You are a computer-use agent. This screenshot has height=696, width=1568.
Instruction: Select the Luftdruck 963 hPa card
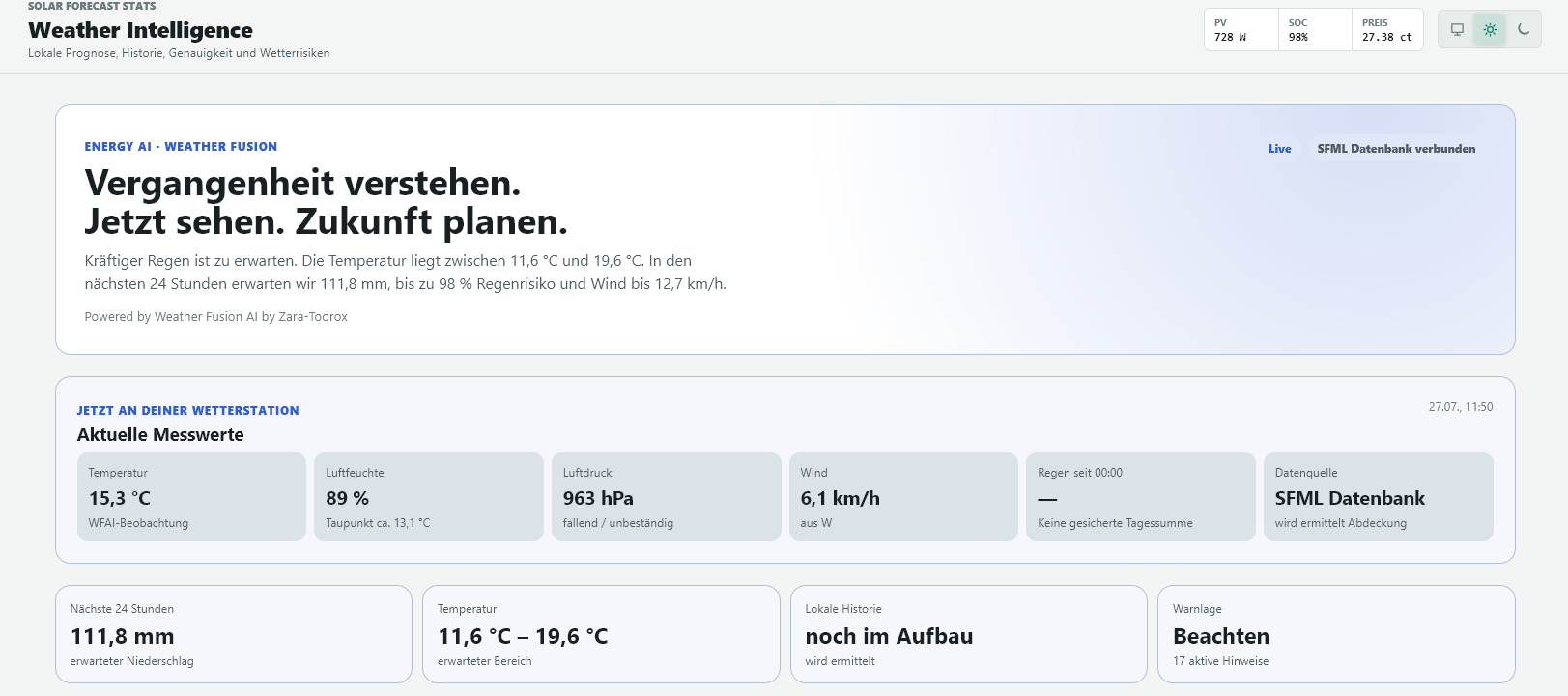pos(667,497)
